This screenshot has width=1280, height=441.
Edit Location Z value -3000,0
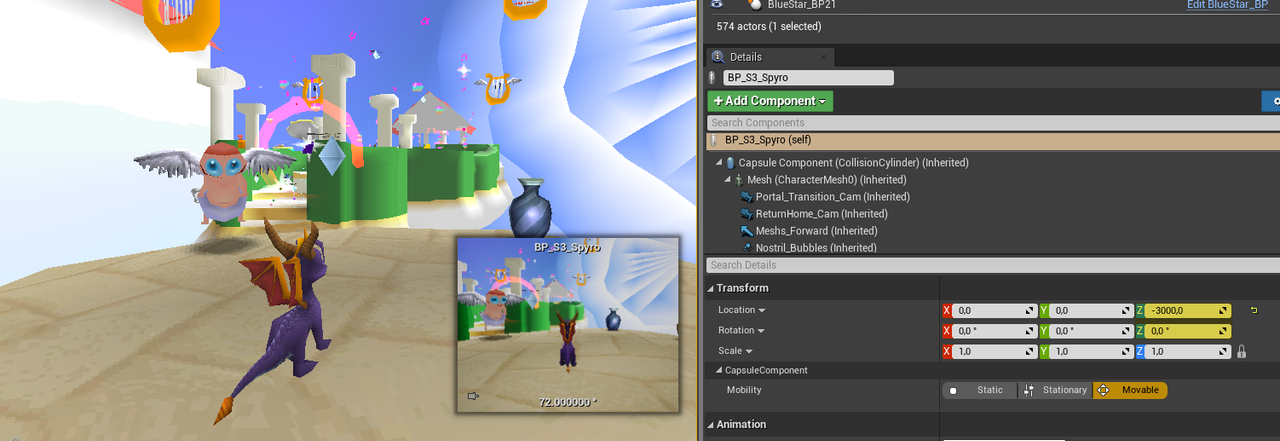[x=1188, y=311]
